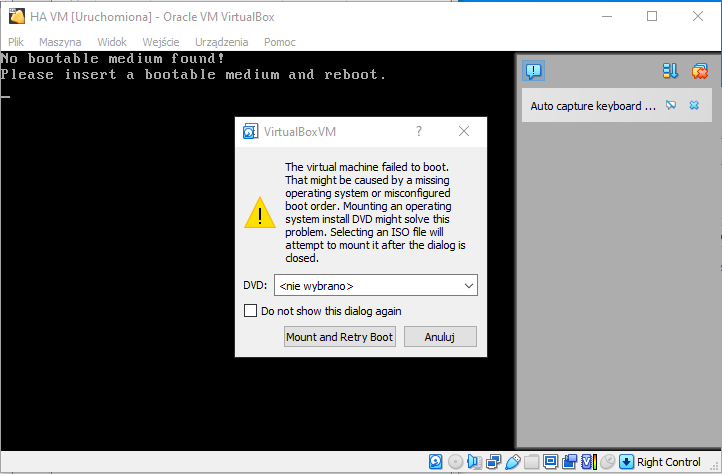Click the dialog help question mark
Viewport: 722px width, 474px height.
[x=419, y=131]
